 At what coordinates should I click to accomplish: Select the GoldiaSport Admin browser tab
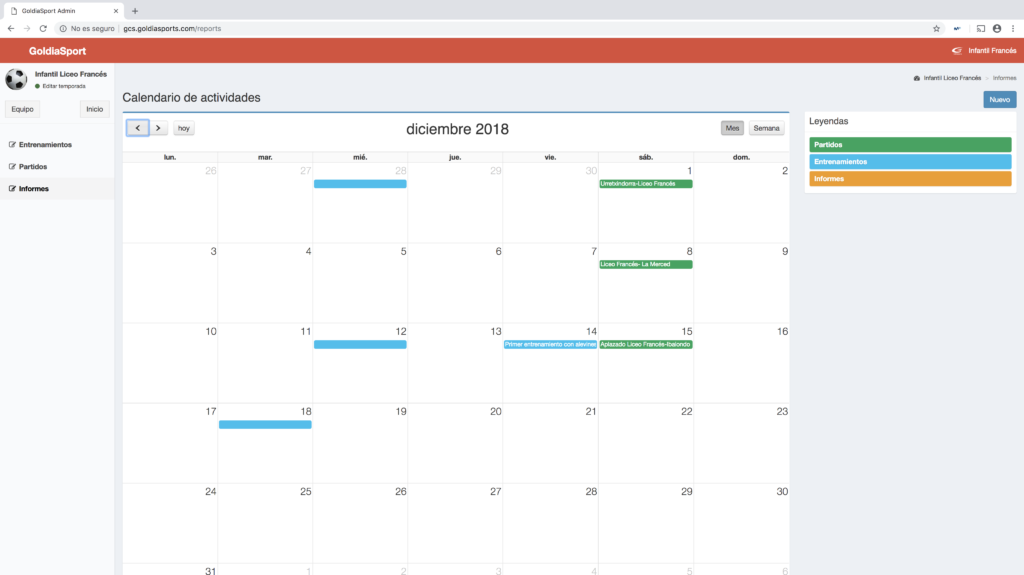pos(61,11)
